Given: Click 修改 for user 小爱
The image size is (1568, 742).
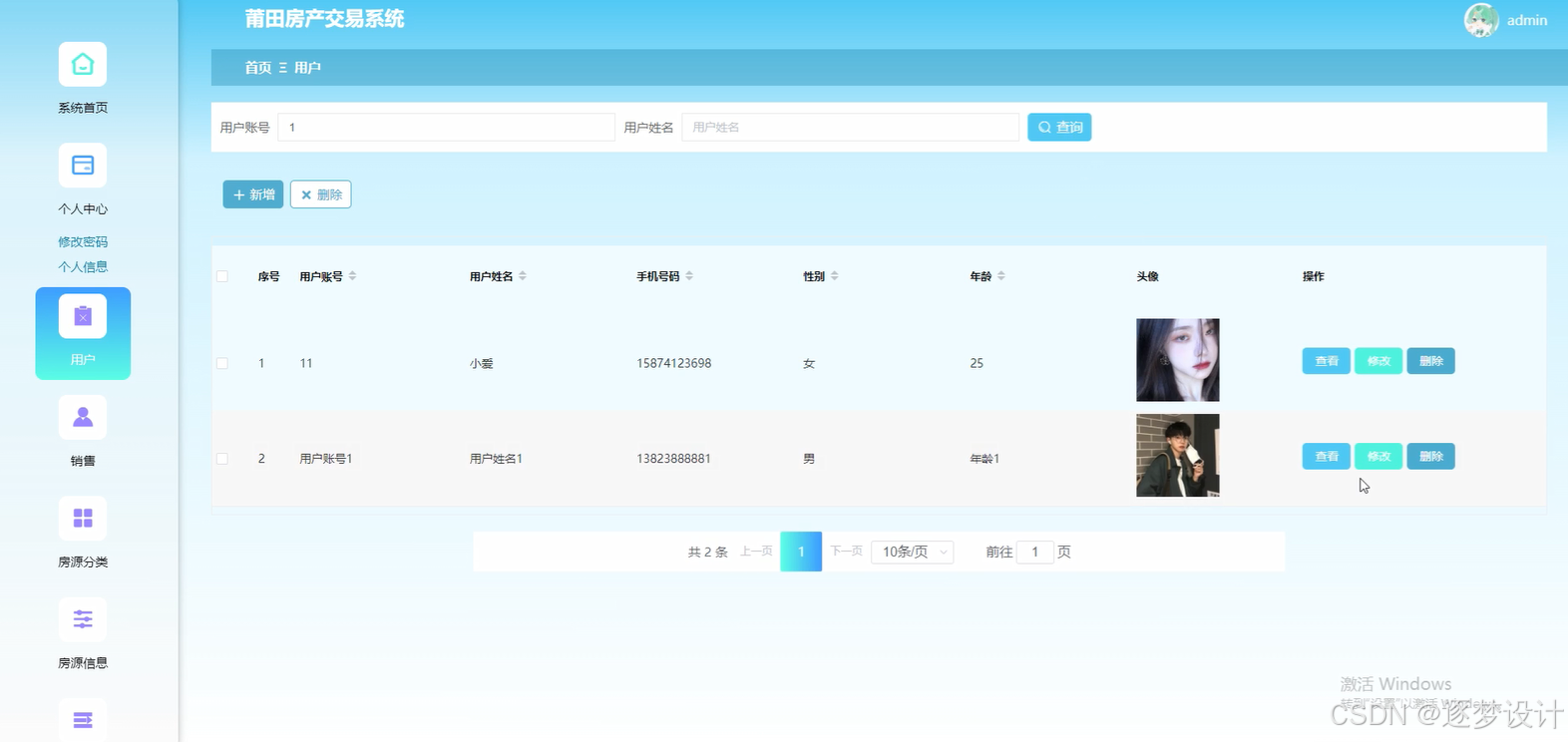Looking at the screenshot, I should point(1378,361).
